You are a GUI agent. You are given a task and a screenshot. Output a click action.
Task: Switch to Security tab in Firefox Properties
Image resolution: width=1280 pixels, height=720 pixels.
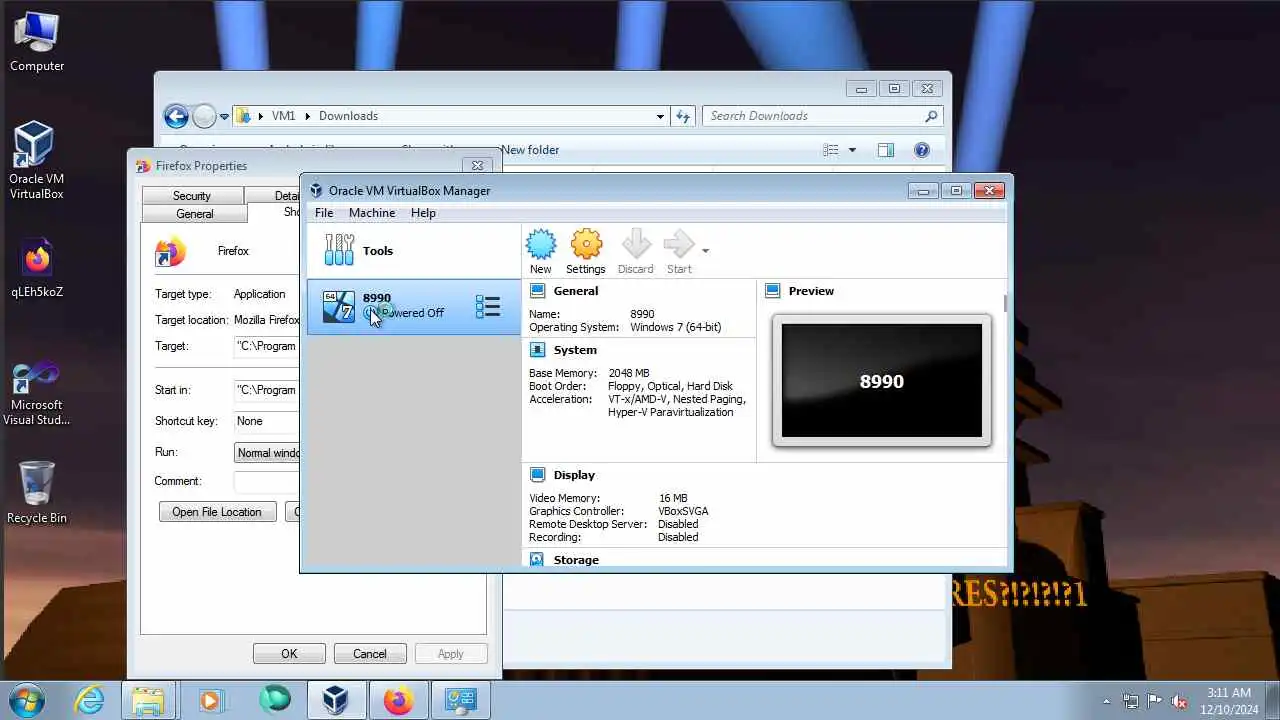(192, 196)
